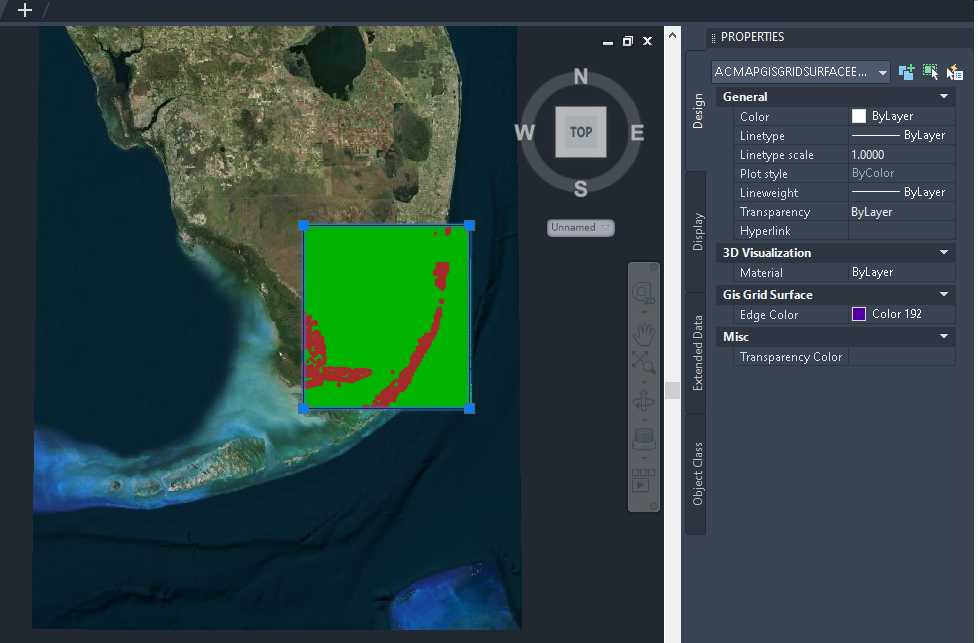The image size is (978, 643).
Task: Click North on the ViewCube compass
Action: click(580, 75)
